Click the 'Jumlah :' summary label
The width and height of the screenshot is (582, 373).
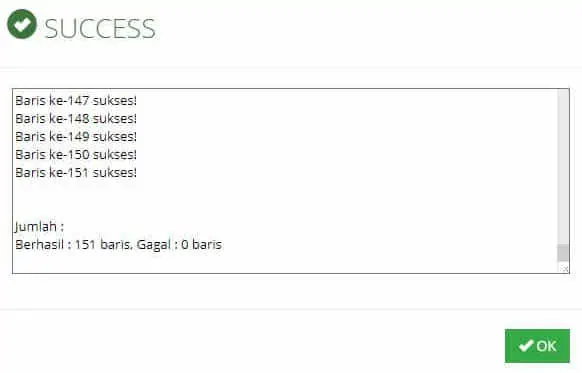click(x=39, y=226)
